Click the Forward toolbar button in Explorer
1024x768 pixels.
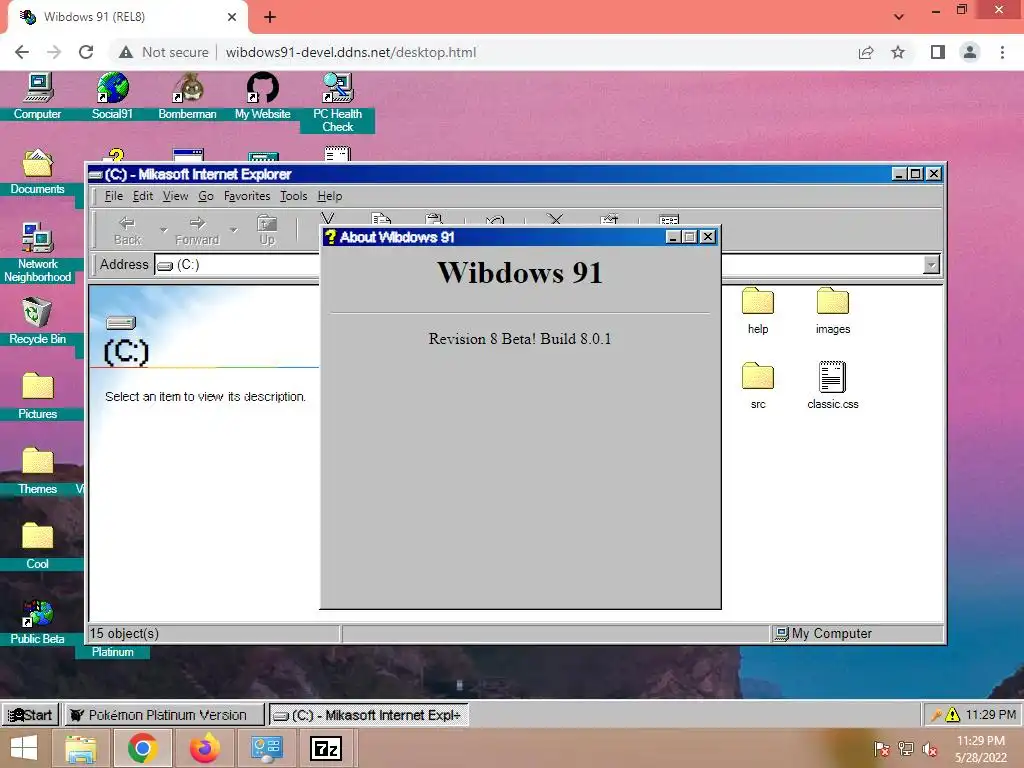[197, 231]
